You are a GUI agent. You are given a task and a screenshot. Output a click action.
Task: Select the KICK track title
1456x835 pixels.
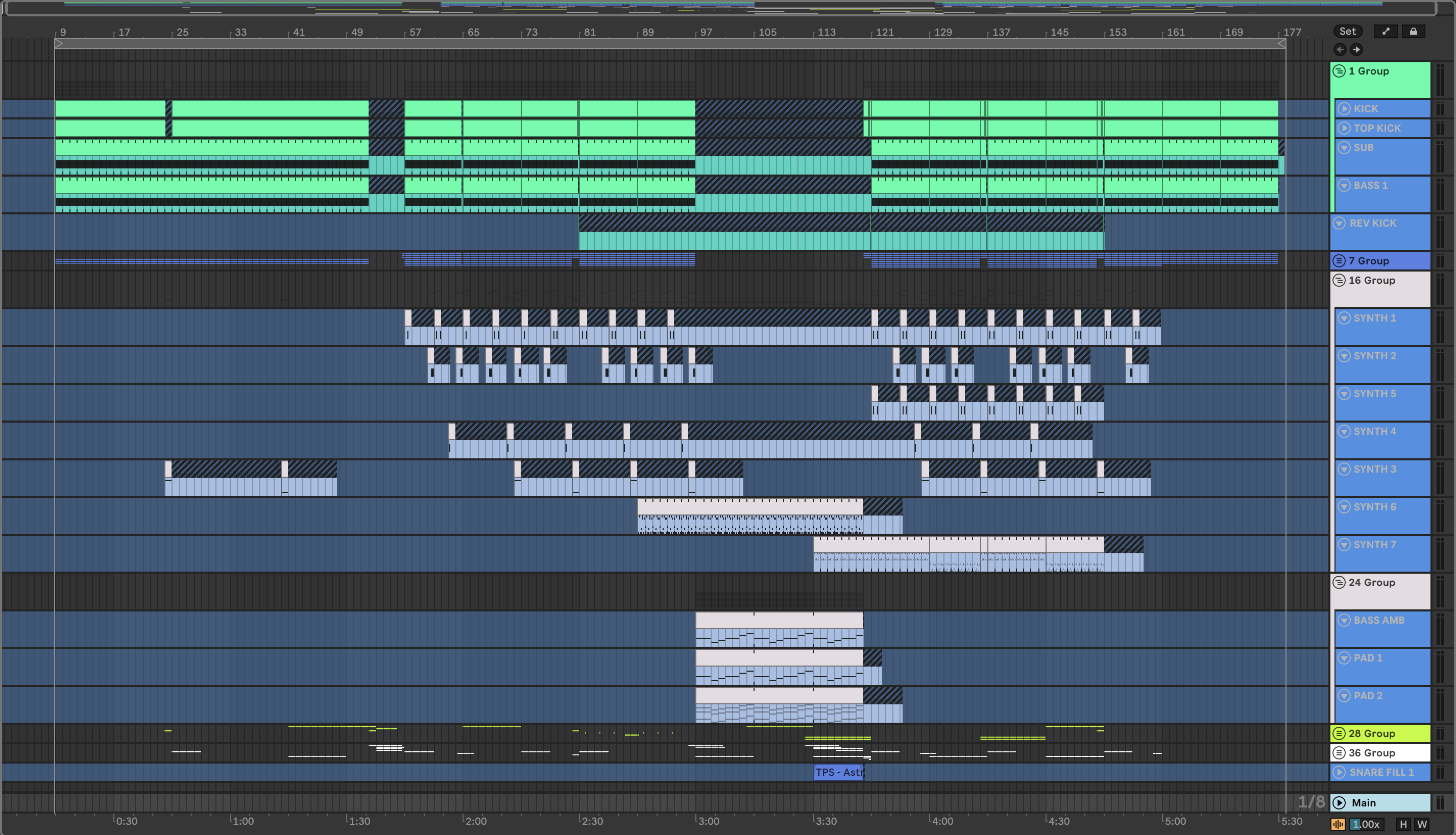[x=1366, y=109]
